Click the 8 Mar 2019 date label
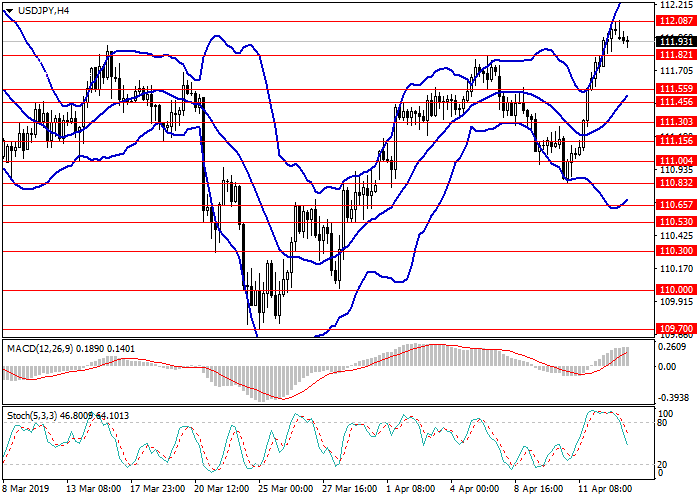This screenshot has height=500, width=700. (x=27, y=490)
